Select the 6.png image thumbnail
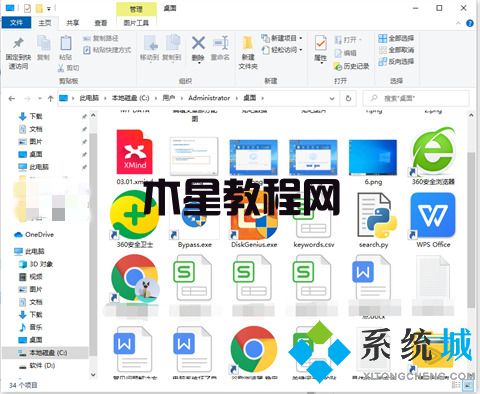480x394 pixels. (373, 162)
